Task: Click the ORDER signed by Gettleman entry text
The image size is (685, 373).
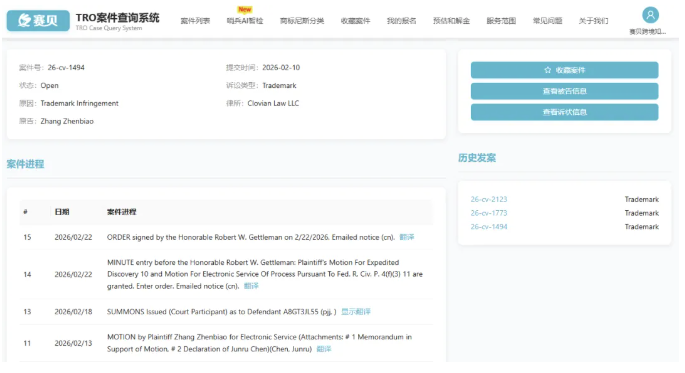Action: 251,237
